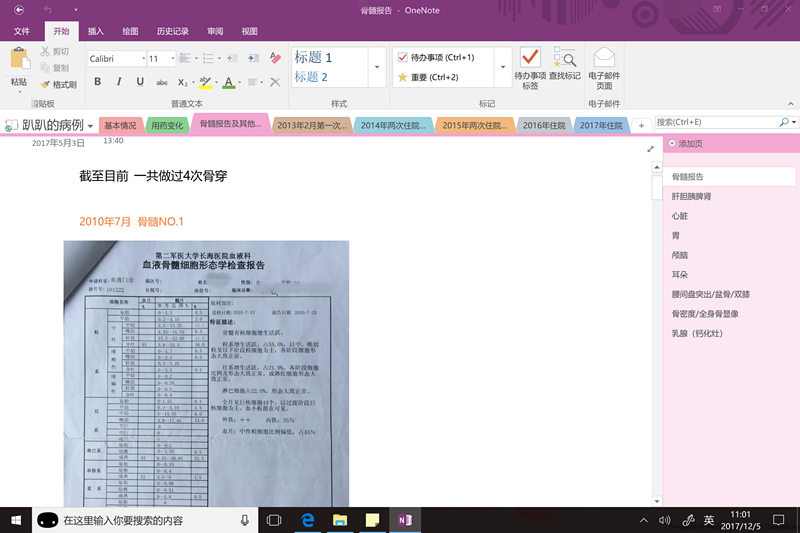Viewport: 800px width, 533px height.
Task: Open font color dropdown arrow
Action: tap(240, 82)
